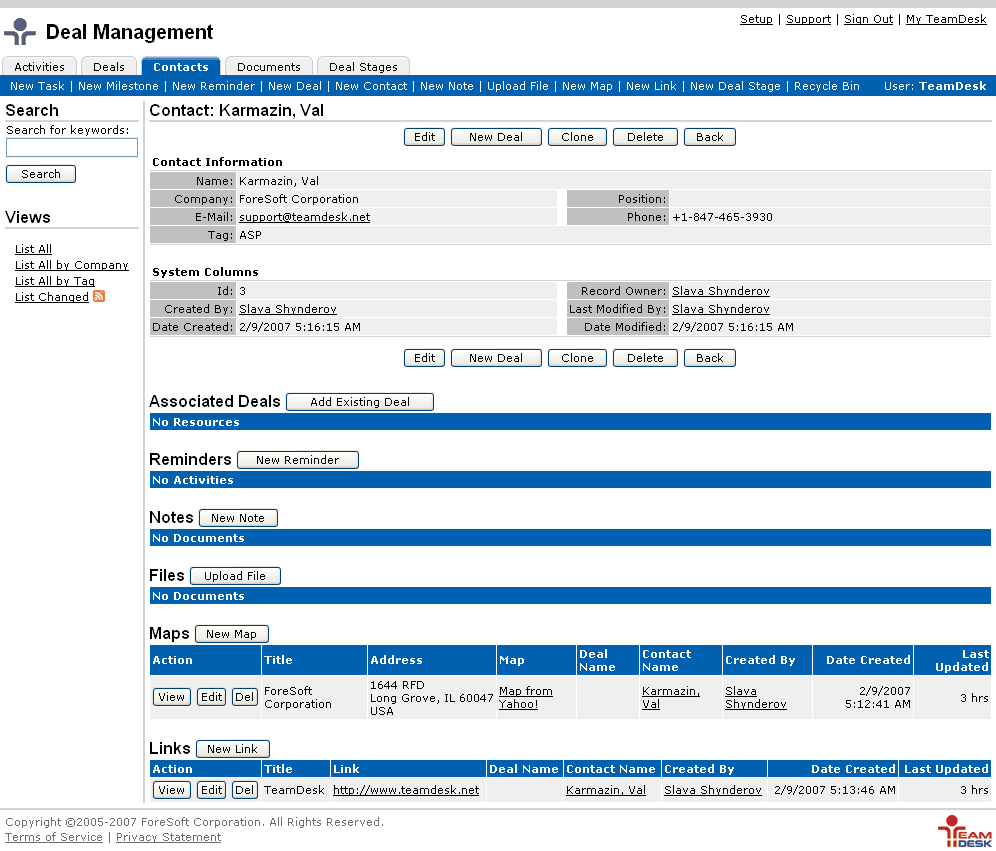Click Add Existing Deal button

point(360,402)
